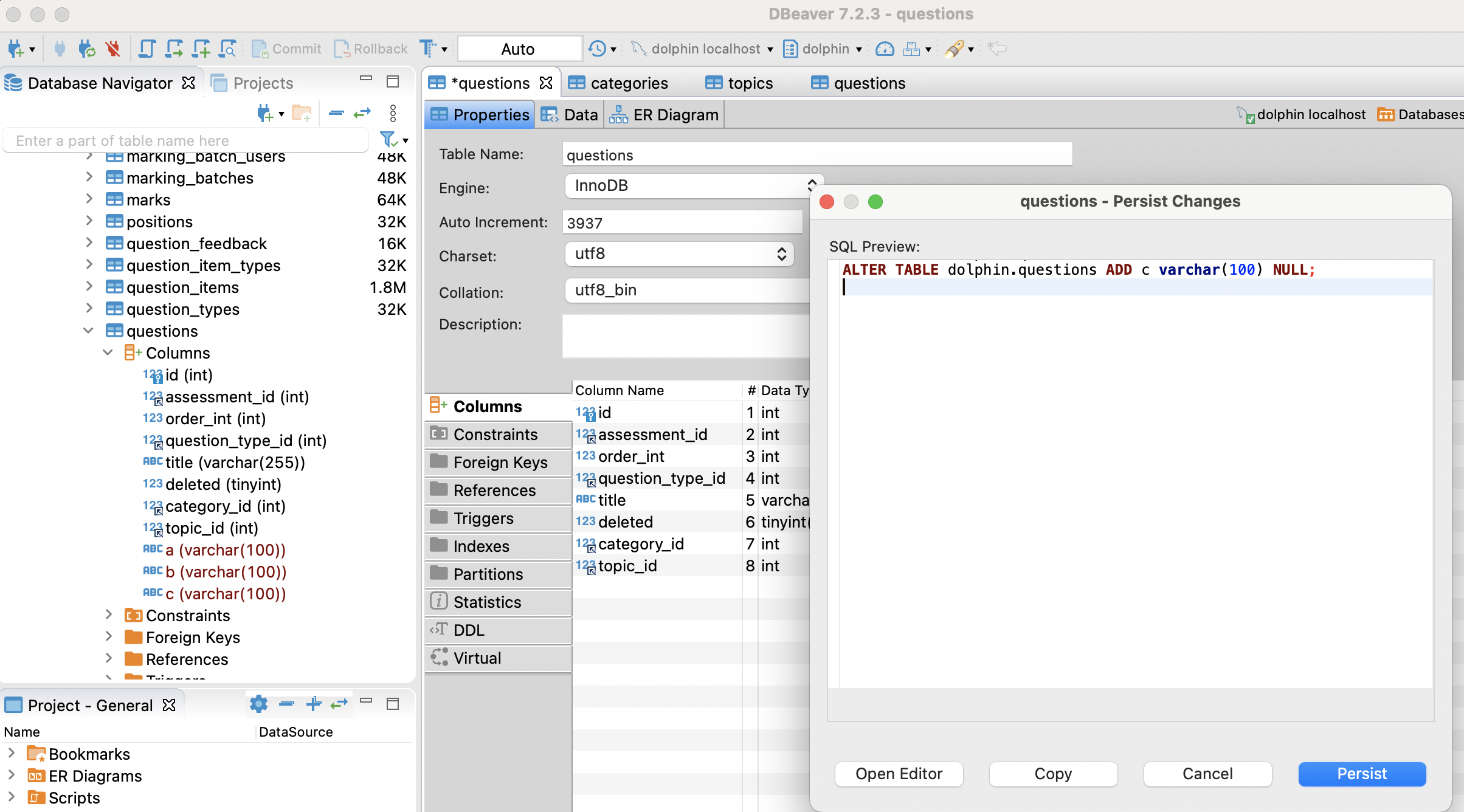Image resolution: width=1464 pixels, height=812 pixels.
Task: Click the Persist button
Action: coord(1361,774)
